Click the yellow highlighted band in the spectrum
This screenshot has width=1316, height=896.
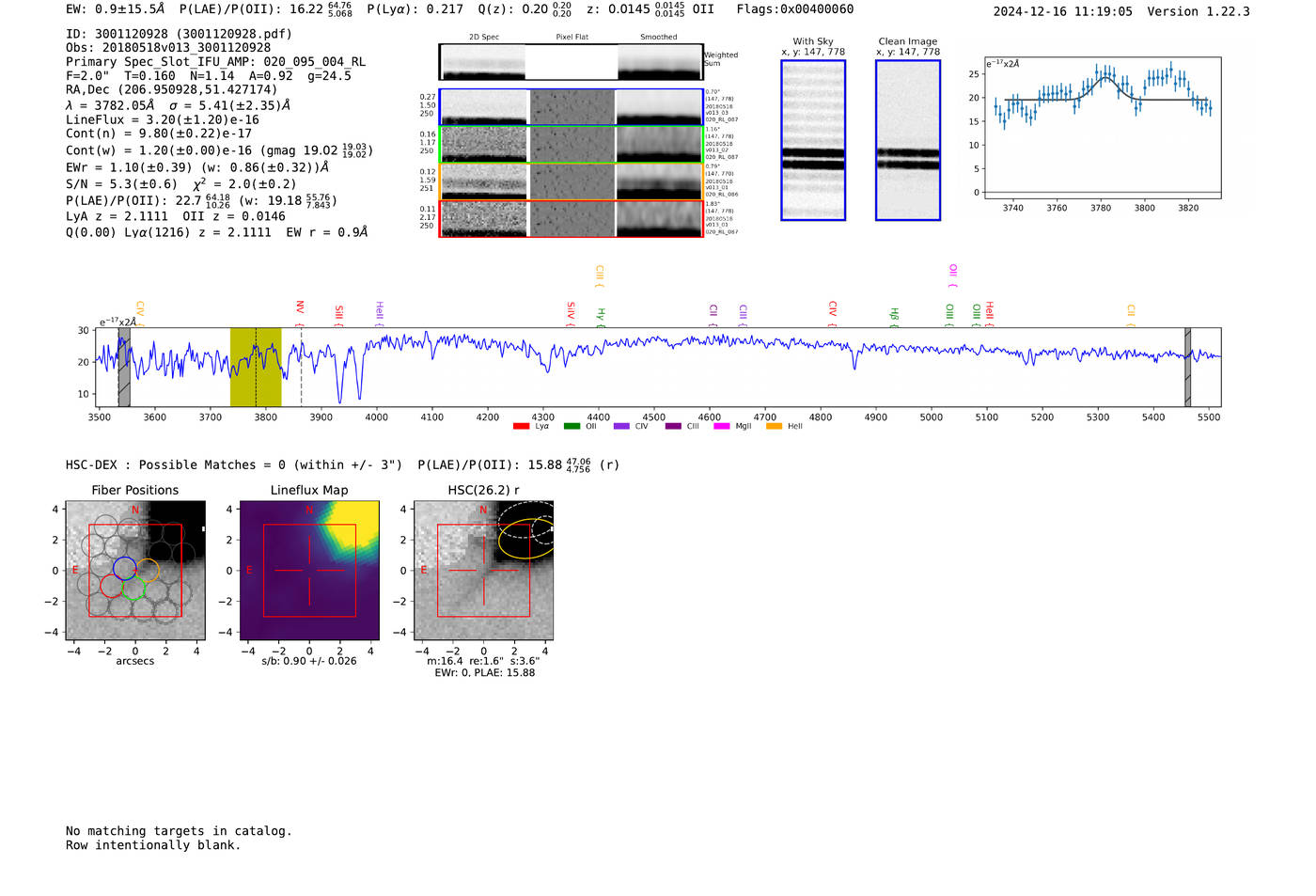pos(256,367)
